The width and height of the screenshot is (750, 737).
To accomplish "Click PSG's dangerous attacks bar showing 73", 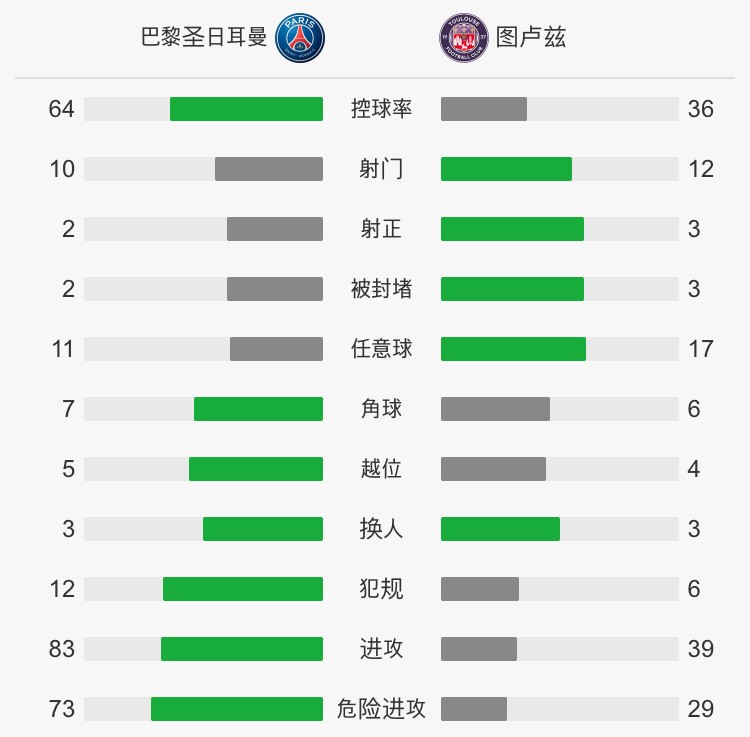I will 237,709.
